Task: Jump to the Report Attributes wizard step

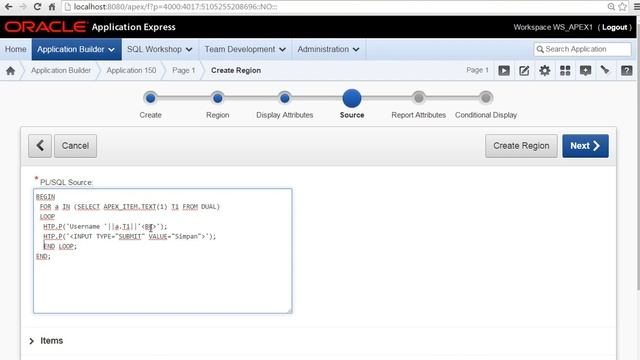Action: tap(418, 98)
